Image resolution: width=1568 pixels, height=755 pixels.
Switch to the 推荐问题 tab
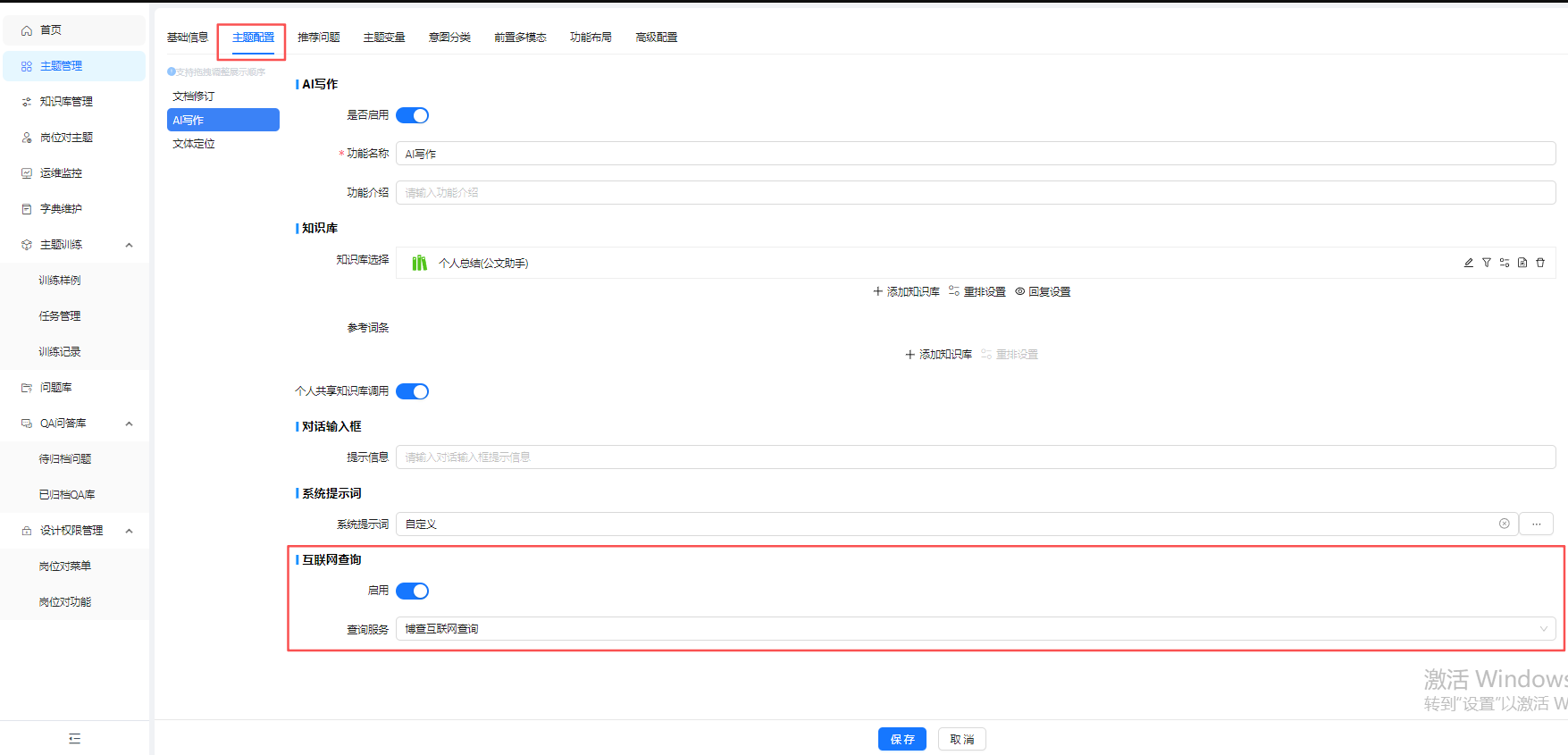319,38
